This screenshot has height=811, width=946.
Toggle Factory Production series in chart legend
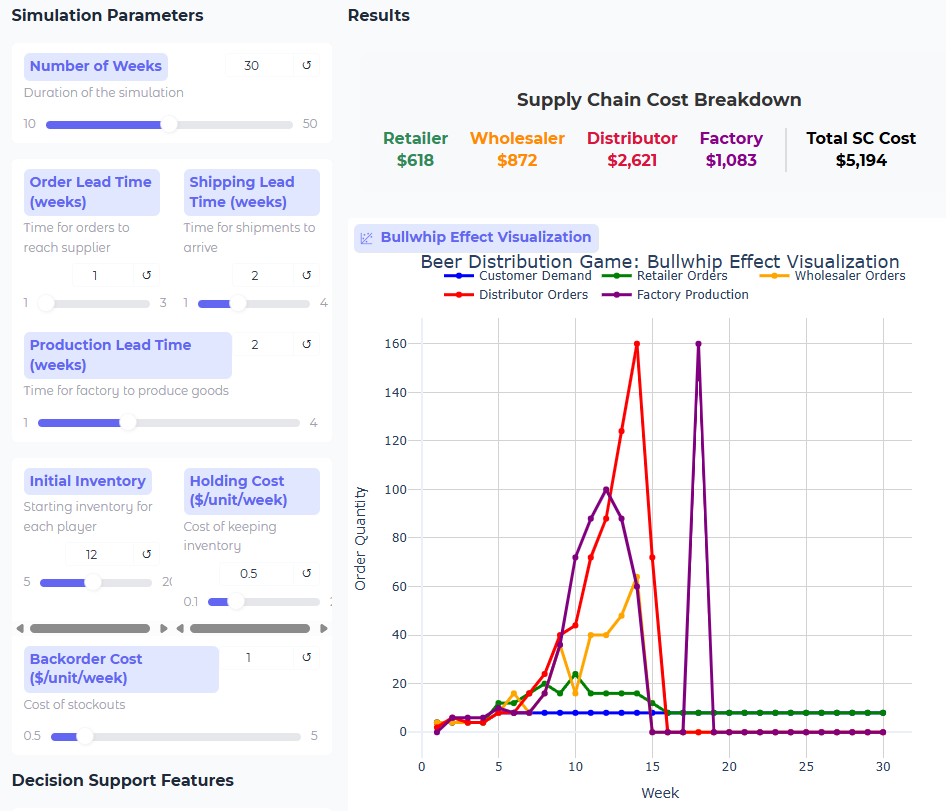(x=675, y=294)
